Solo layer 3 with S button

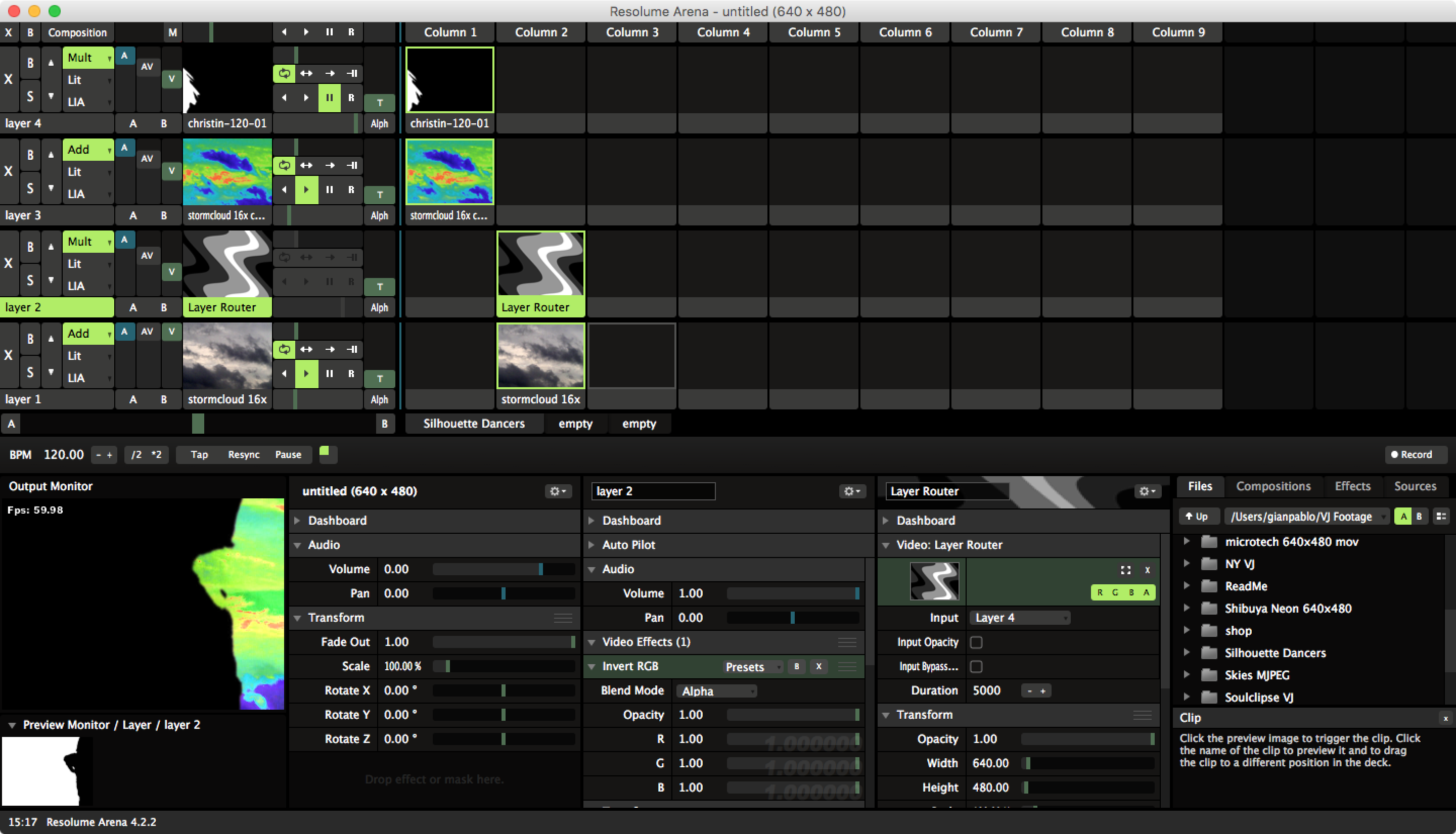click(30, 189)
